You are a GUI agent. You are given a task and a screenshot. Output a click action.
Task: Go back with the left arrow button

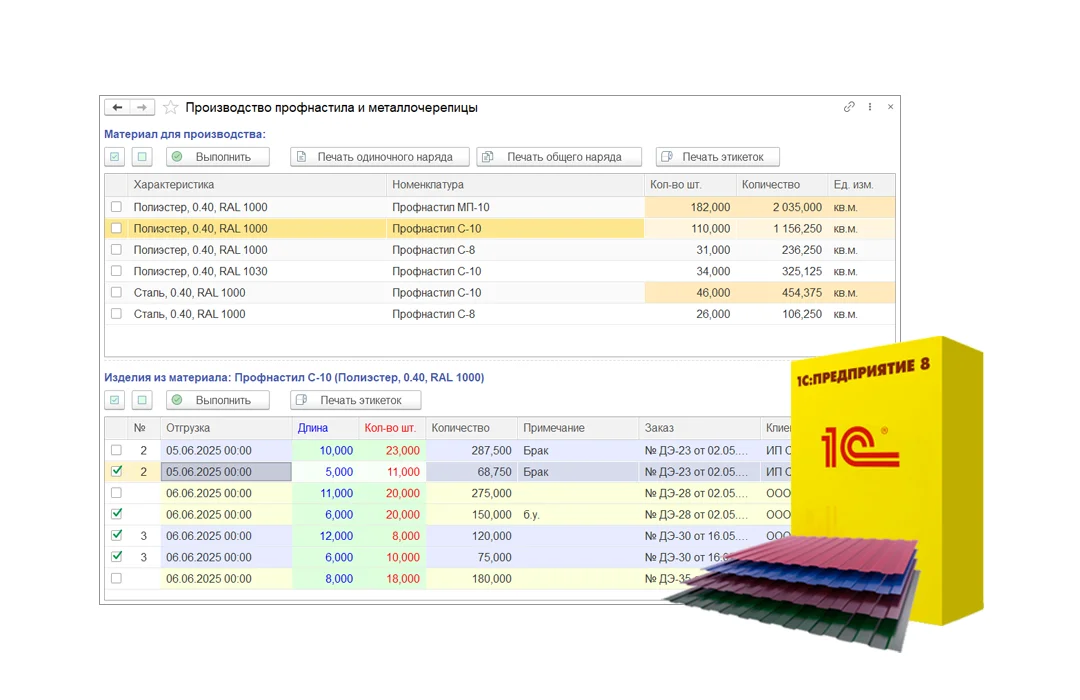118,107
